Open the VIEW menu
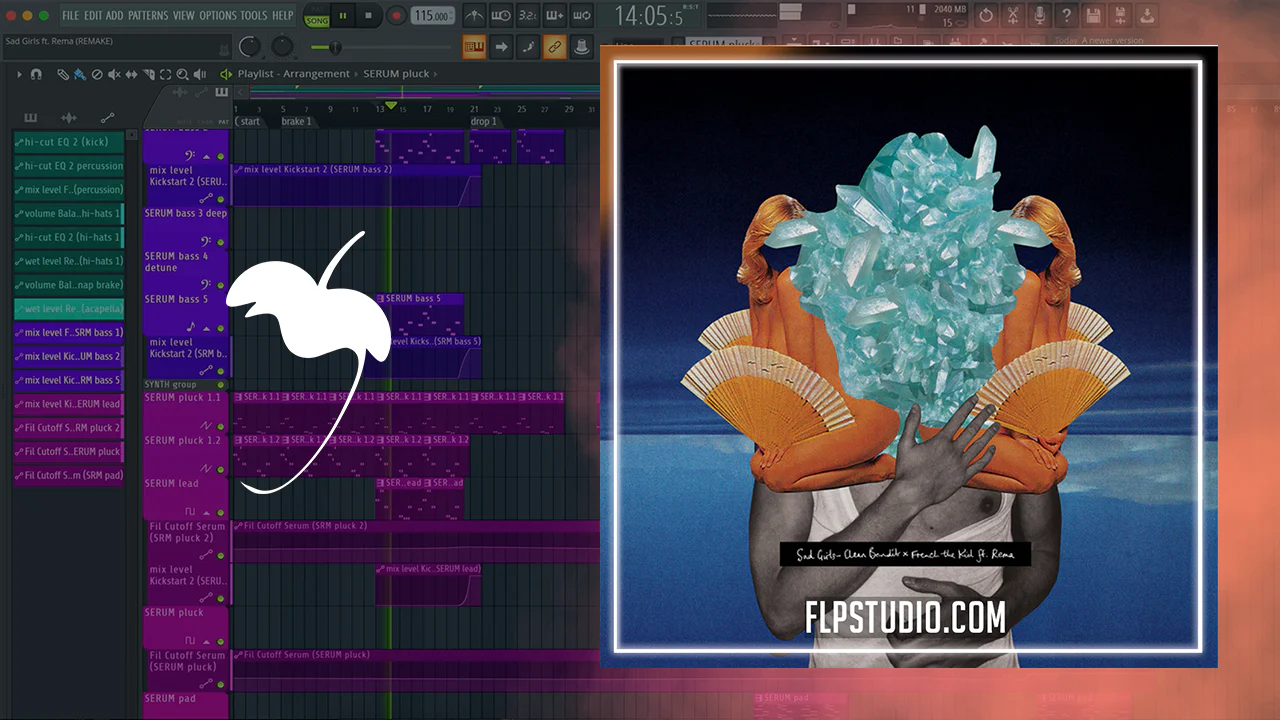 (x=184, y=16)
